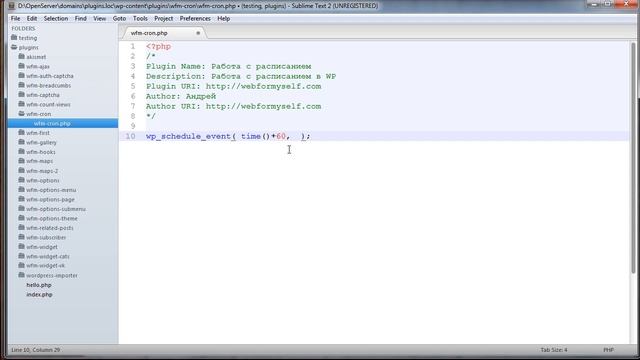Viewport: 640px width, 360px height.
Task: Collapse the wfm-cron folder via its open-folder icon
Action: pyautogui.click(x=22, y=113)
